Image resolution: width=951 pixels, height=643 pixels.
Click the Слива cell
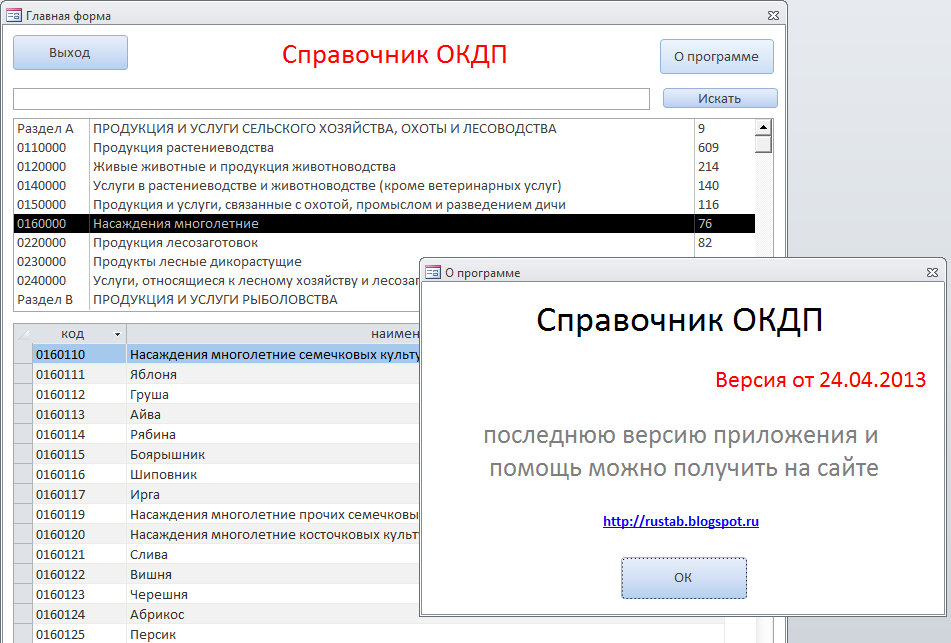pyautogui.click(x=274, y=554)
